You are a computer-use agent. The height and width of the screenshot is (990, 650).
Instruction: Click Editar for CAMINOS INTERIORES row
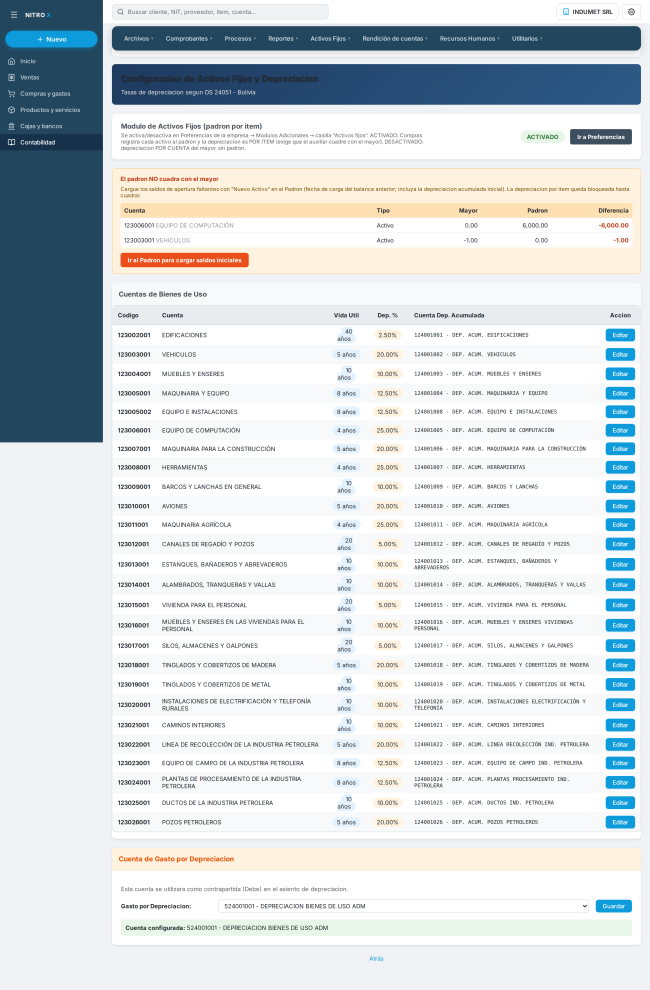(x=620, y=725)
